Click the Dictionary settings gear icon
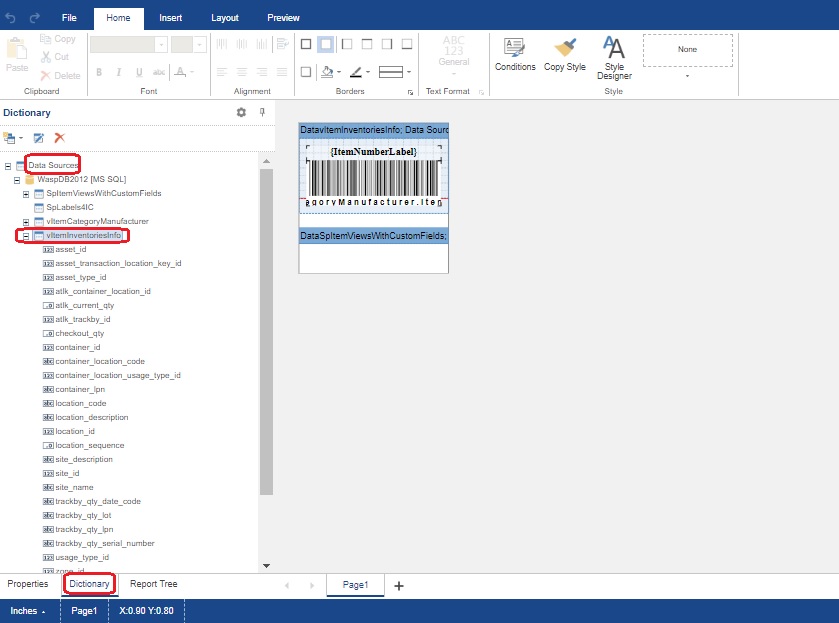839x623 pixels. pos(241,113)
